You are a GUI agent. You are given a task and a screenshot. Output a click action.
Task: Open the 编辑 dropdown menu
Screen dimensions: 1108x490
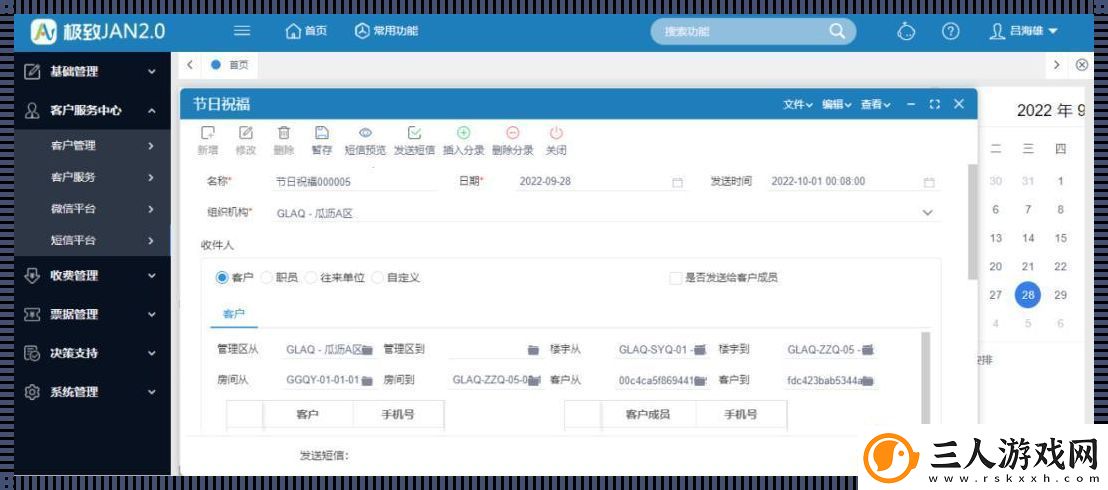pos(837,104)
